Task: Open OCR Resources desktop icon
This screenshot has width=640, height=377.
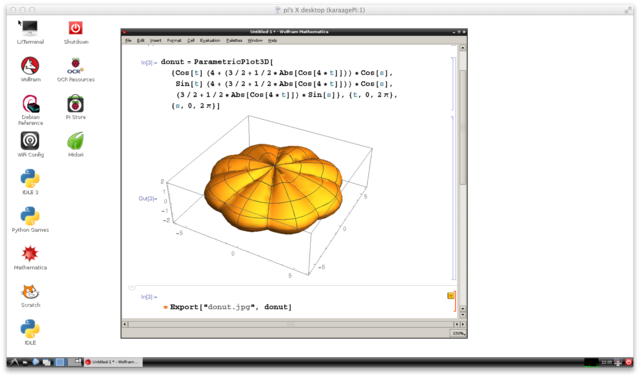Action: [x=76, y=69]
